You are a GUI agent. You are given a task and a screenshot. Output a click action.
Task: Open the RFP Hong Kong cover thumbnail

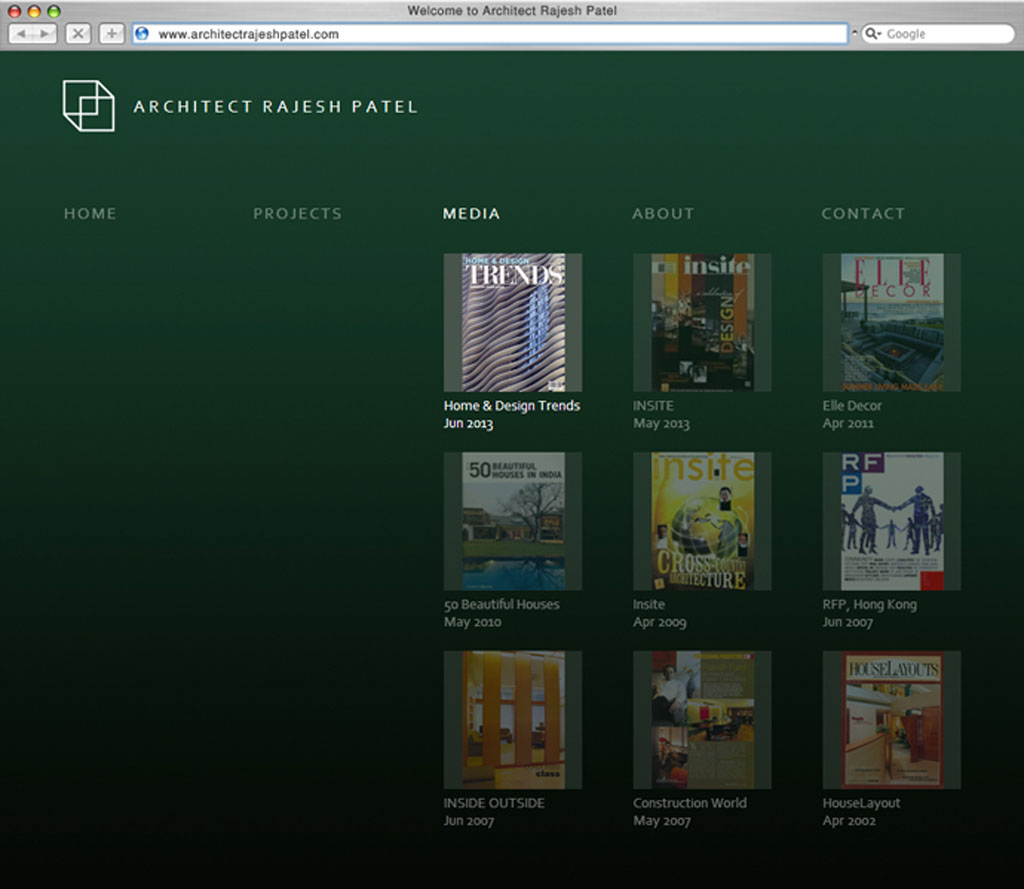[x=891, y=521]
